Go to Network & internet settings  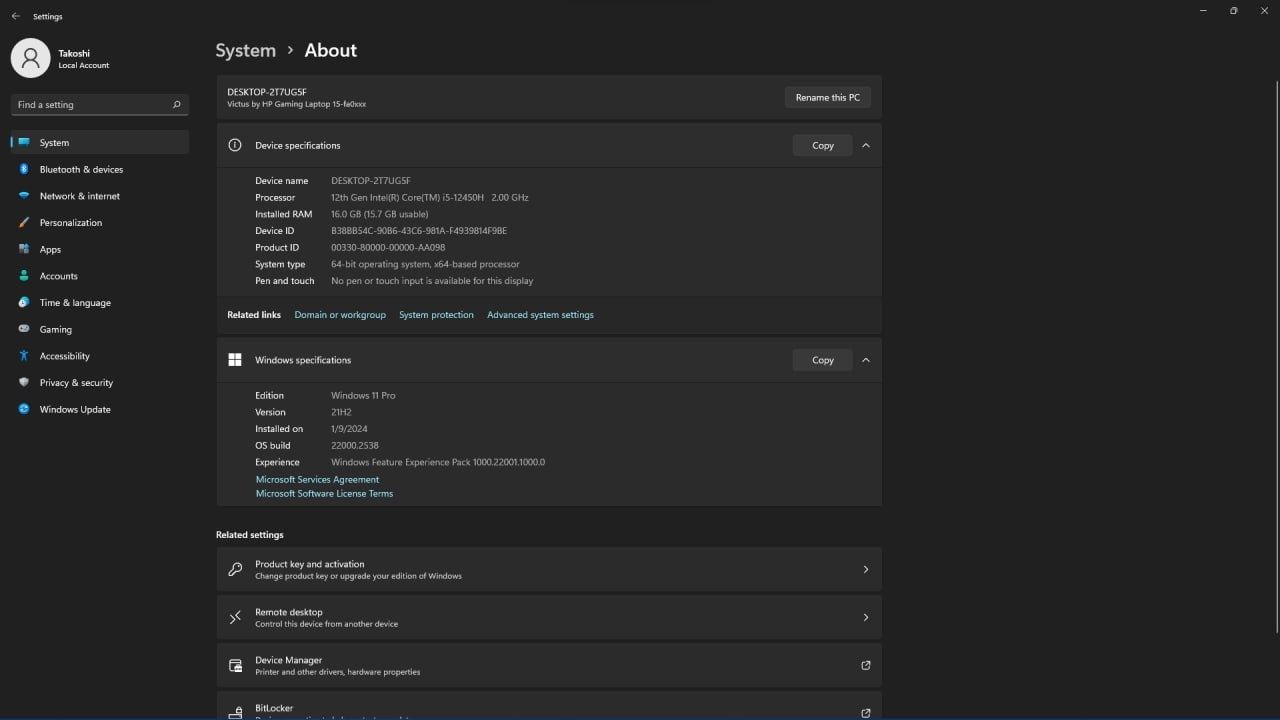[100, 196]
